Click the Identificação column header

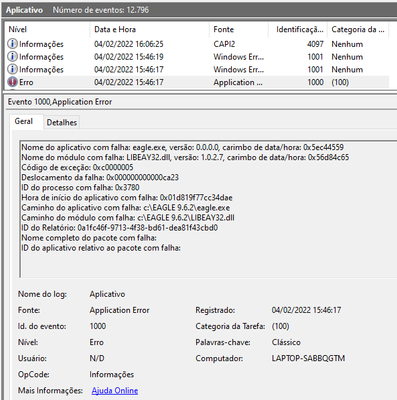click(299, 29)
